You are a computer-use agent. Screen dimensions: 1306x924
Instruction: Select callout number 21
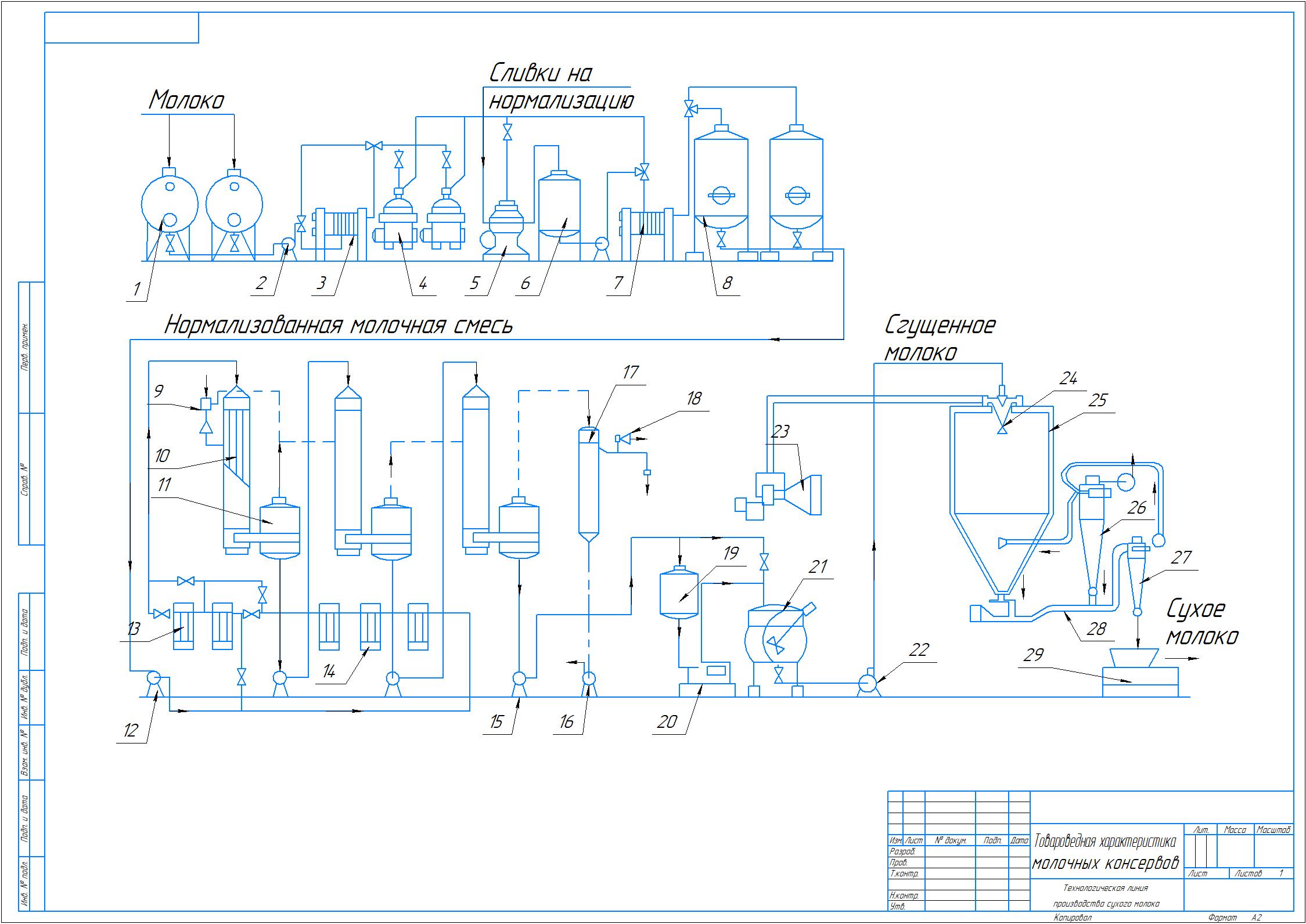[x=817, y=566]
